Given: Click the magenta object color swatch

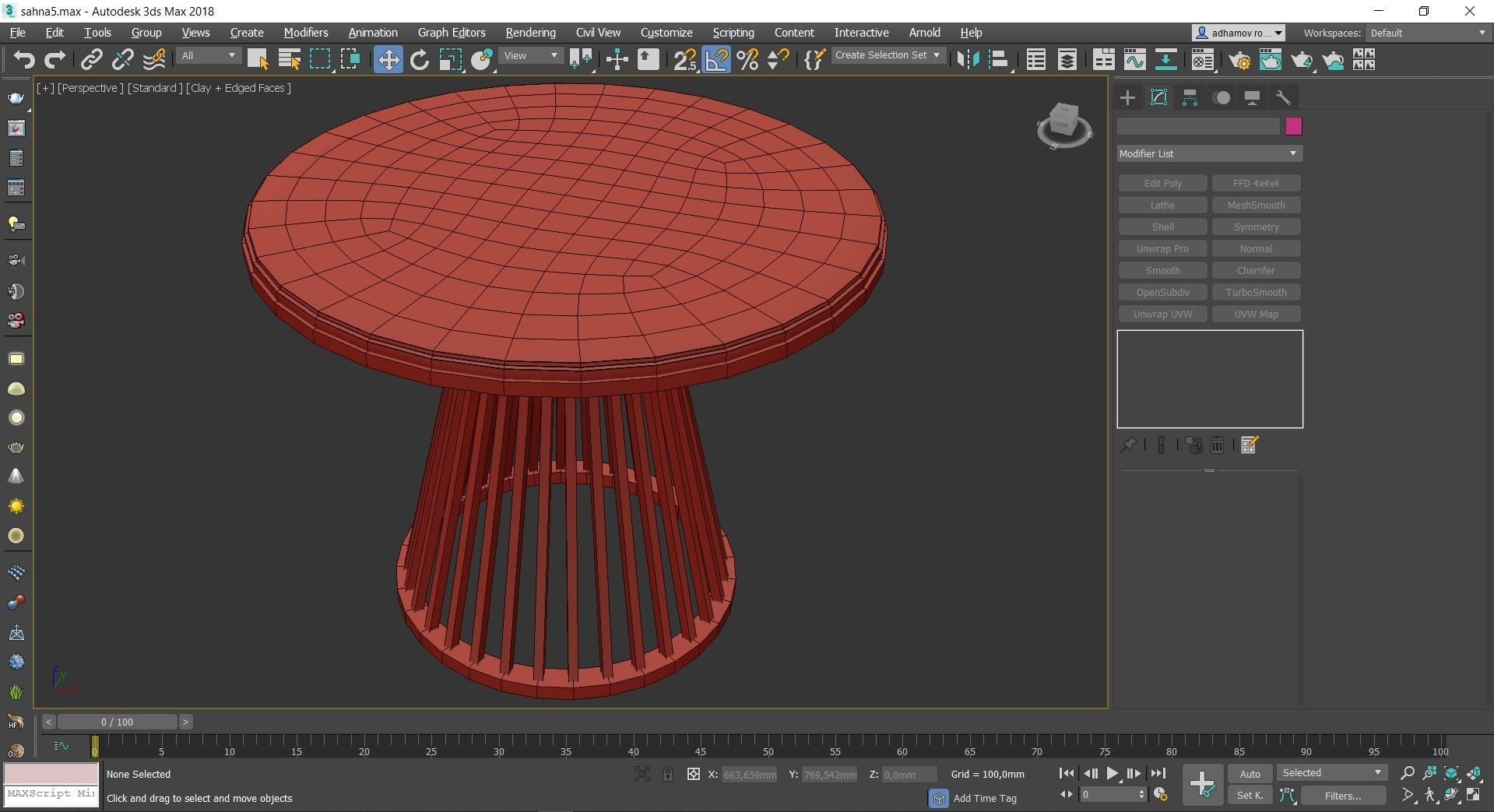Looking at the screenshot, I should coord(1293,126).
